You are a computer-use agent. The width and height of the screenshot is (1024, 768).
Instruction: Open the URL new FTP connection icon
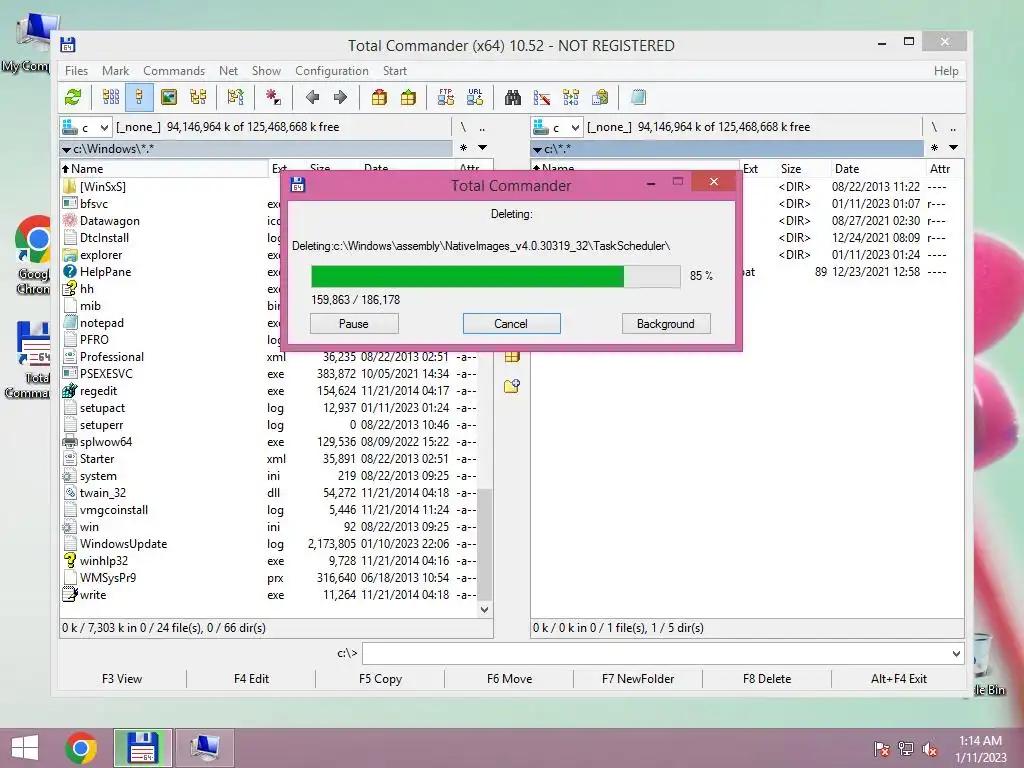coord(475,98)
